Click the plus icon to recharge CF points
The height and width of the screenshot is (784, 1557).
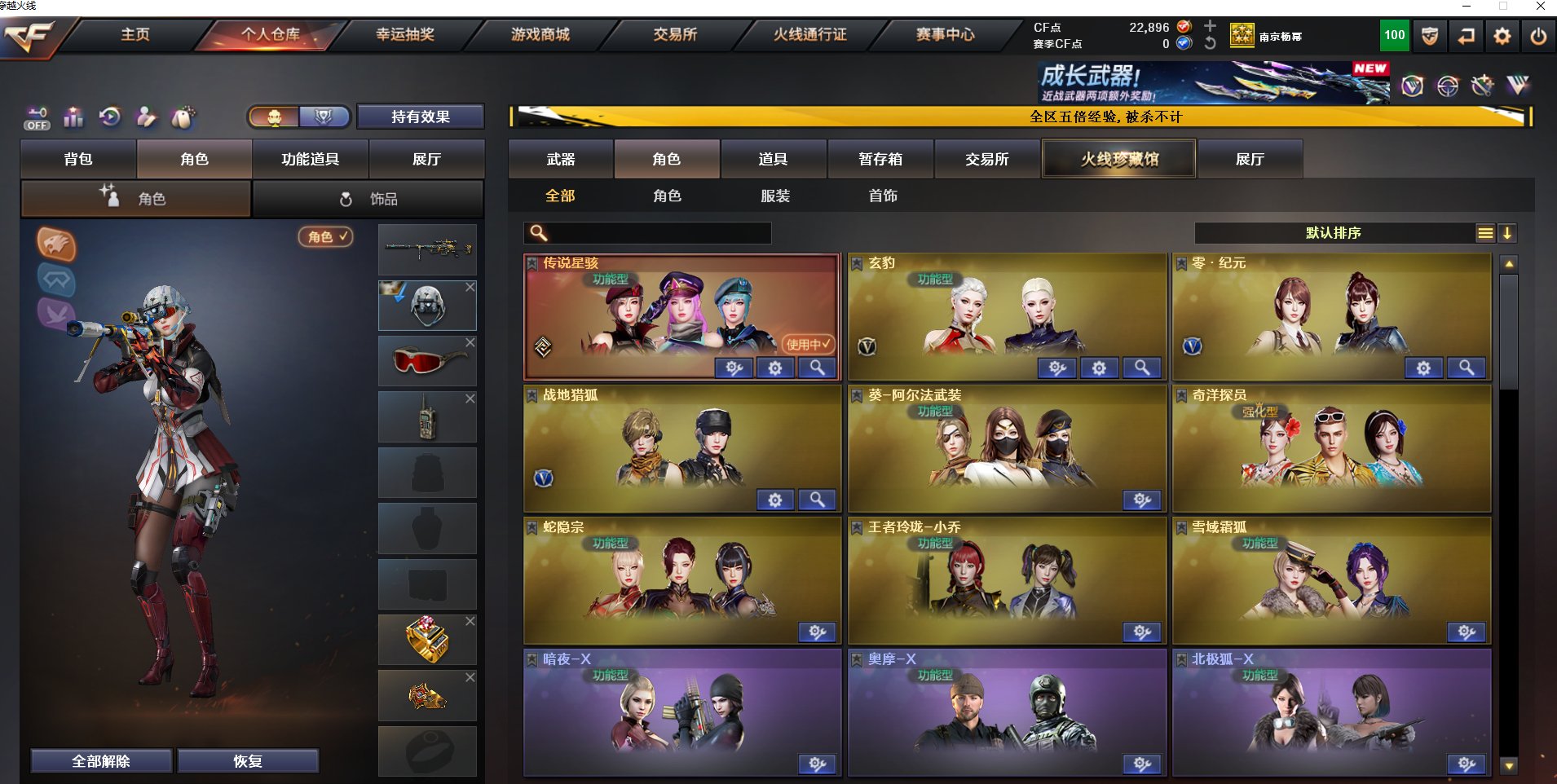pos(1210,26)
